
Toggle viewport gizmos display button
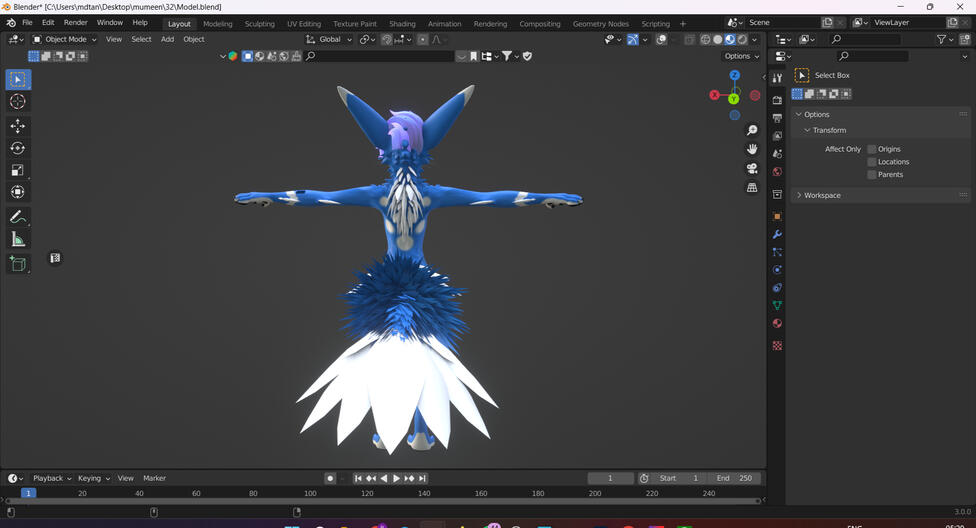tap(632, 39)
